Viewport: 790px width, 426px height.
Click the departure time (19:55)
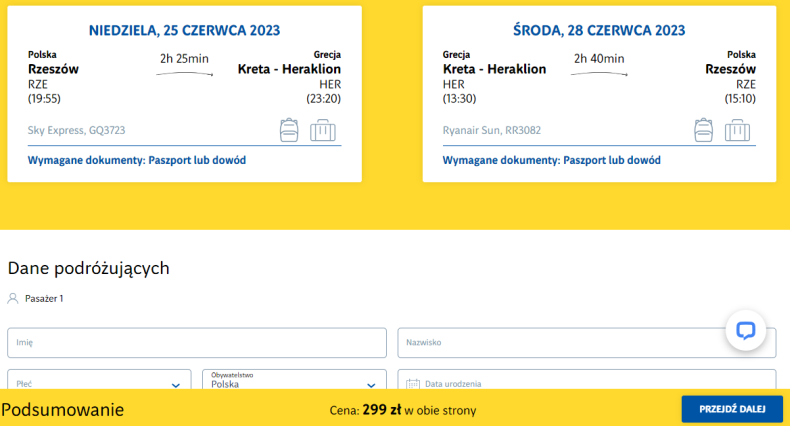(x=44, y=99)
